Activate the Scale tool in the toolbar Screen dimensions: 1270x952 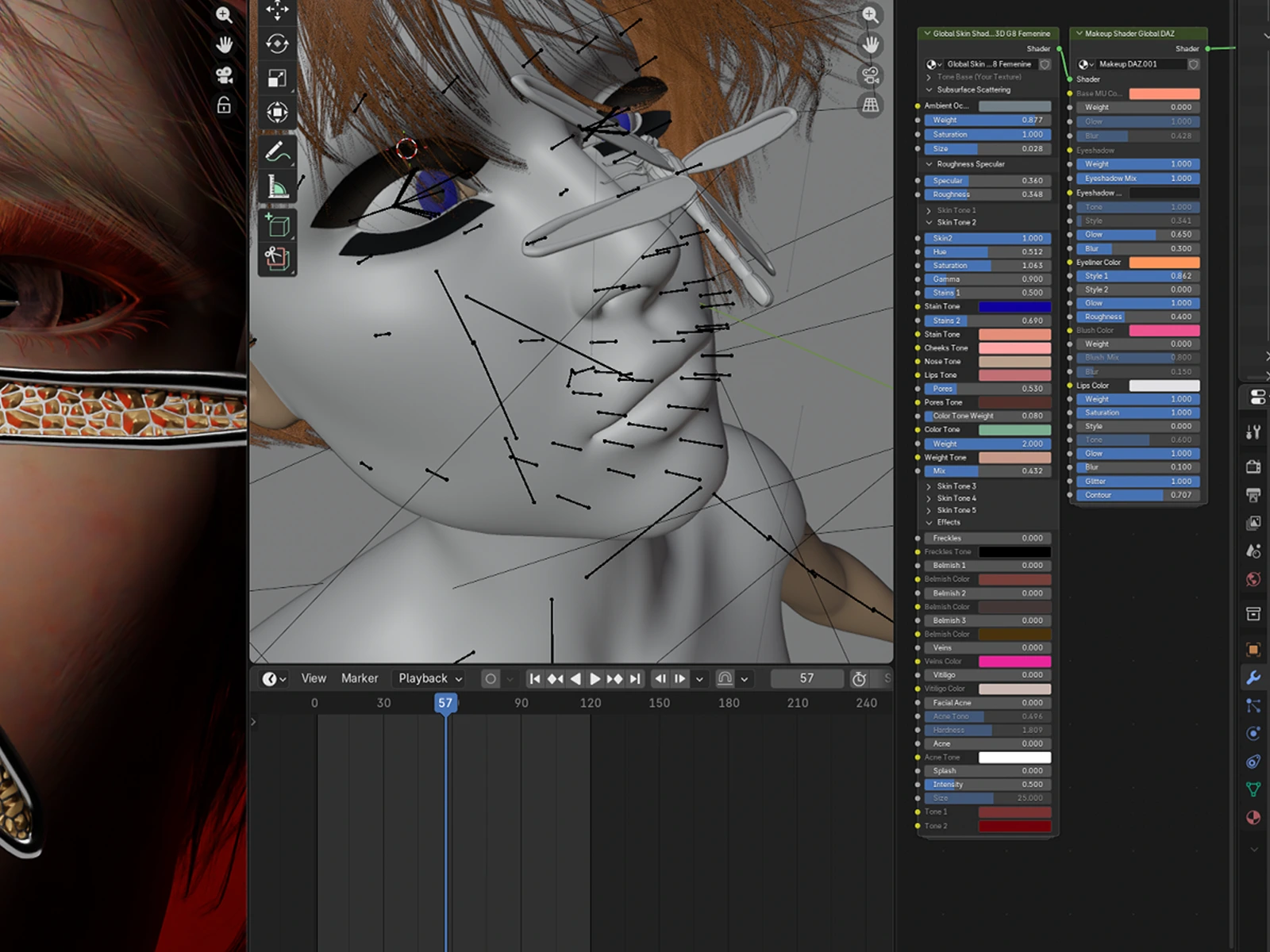point(276,78)
